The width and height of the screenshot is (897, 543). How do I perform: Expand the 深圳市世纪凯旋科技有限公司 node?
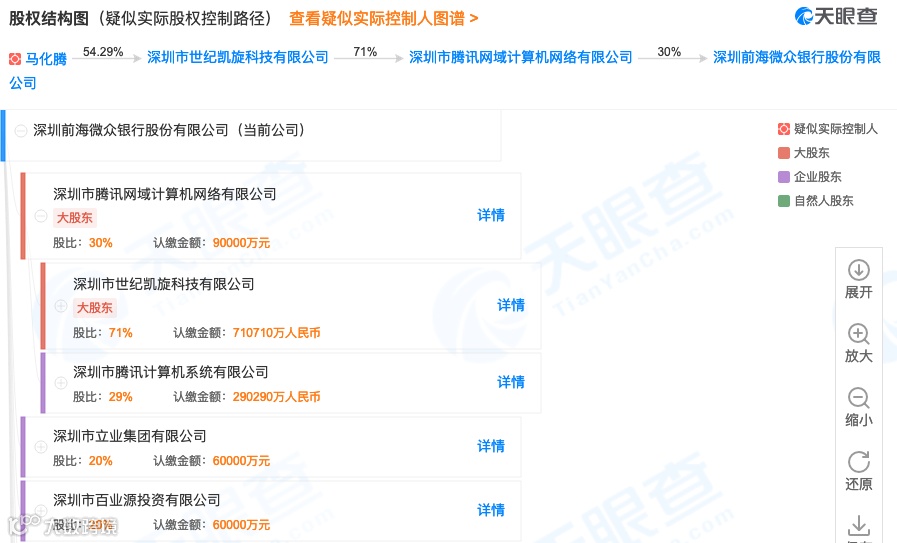[x=61, y=306]
